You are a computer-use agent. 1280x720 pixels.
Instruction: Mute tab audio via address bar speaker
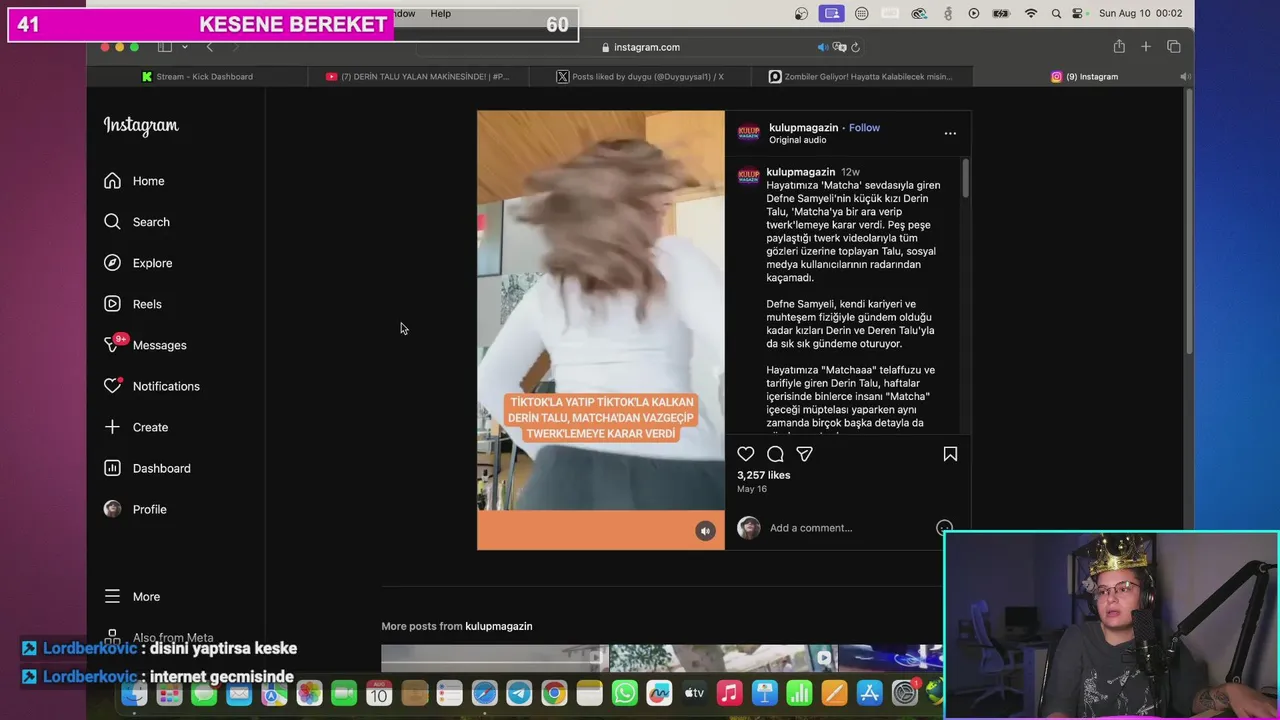pyautogui.click(x=822, y=47)
